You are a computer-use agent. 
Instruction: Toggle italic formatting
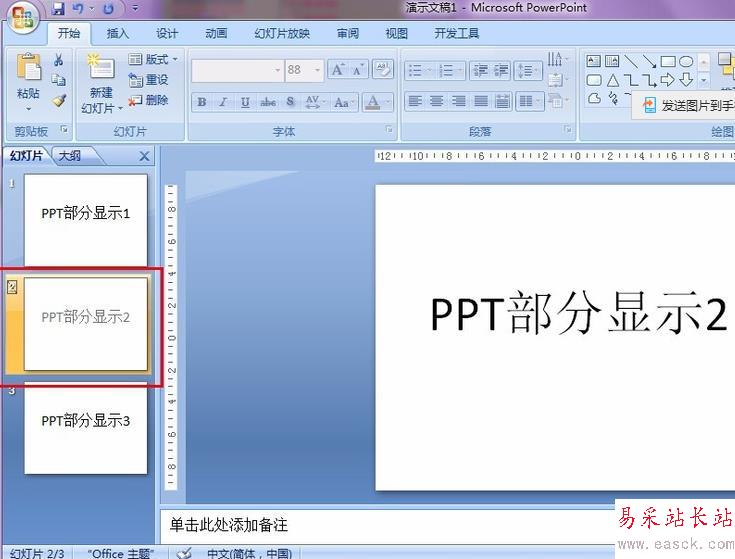(224, 102)
